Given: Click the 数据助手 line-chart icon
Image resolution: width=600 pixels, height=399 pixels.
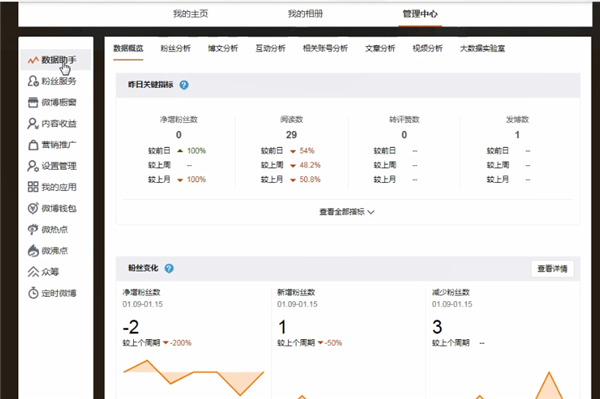Looking at the screenshot, I should 33,60.
